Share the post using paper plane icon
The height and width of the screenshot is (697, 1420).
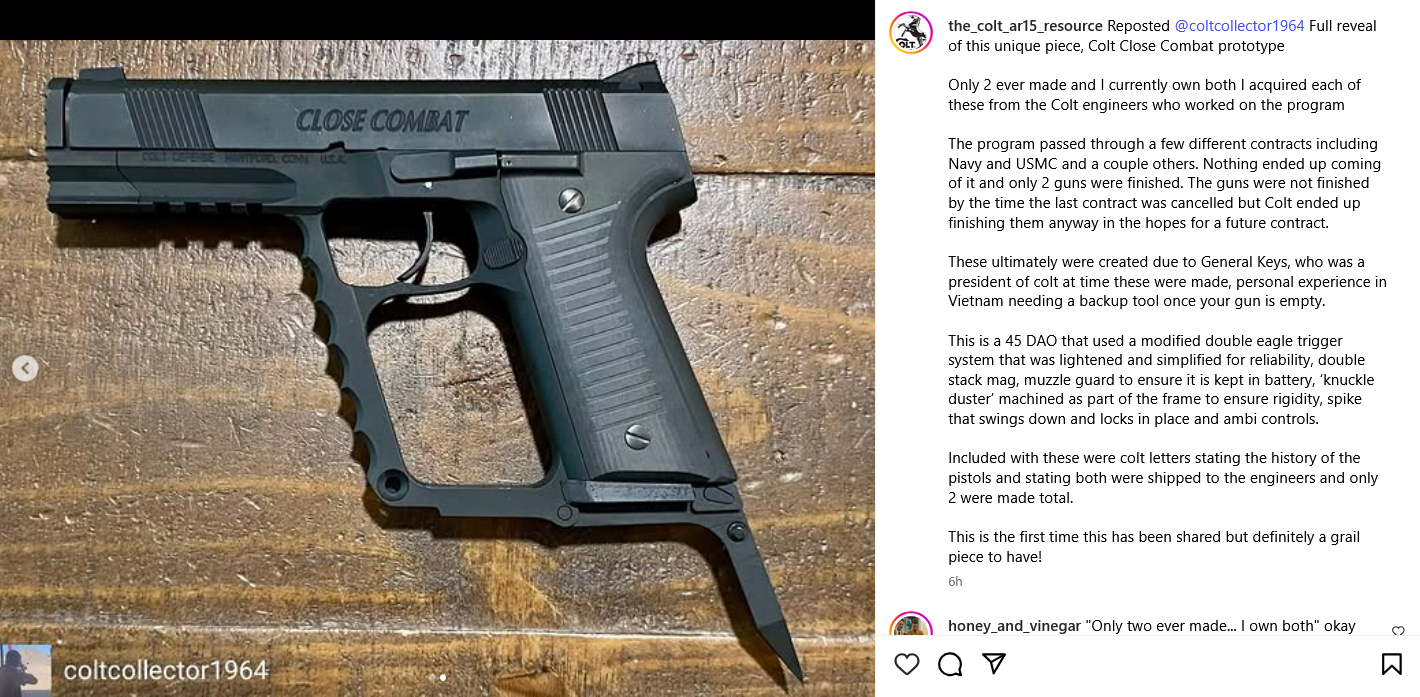click(x=993, y=664)
